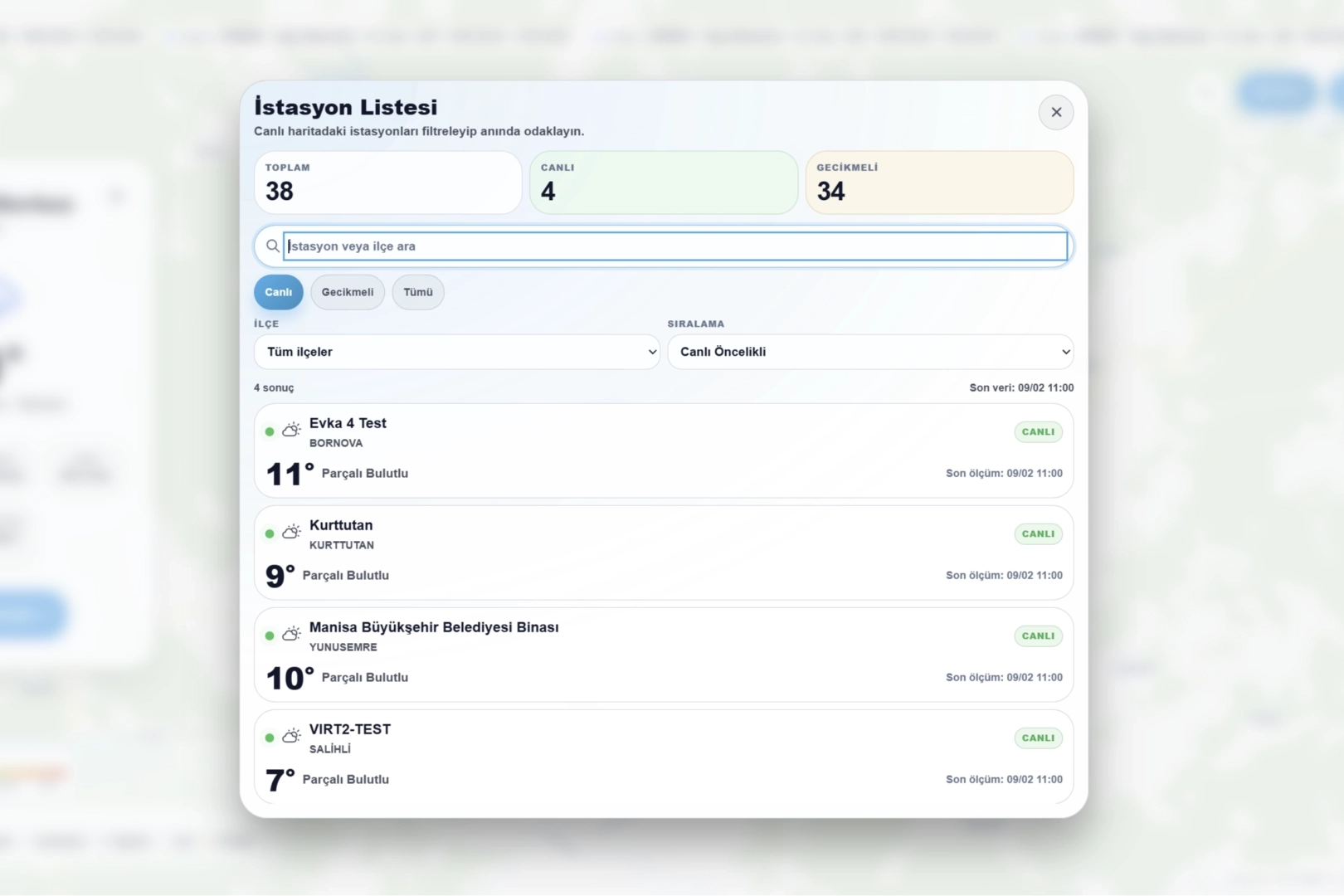Screen dimensions: 1344x896
Task: Click the Gecikmeli 34 summary card
Action: (x=938, y=183)
